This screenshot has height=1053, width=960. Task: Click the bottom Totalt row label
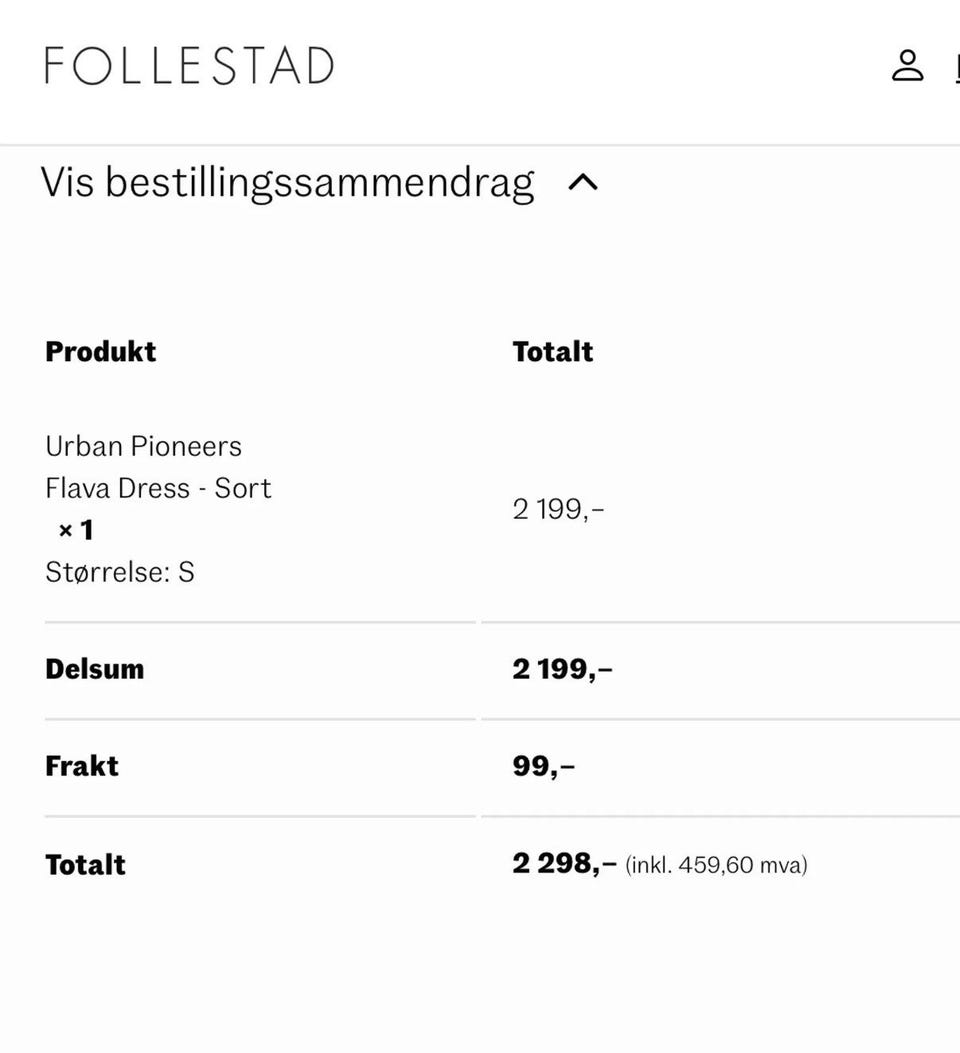point(86,864)
